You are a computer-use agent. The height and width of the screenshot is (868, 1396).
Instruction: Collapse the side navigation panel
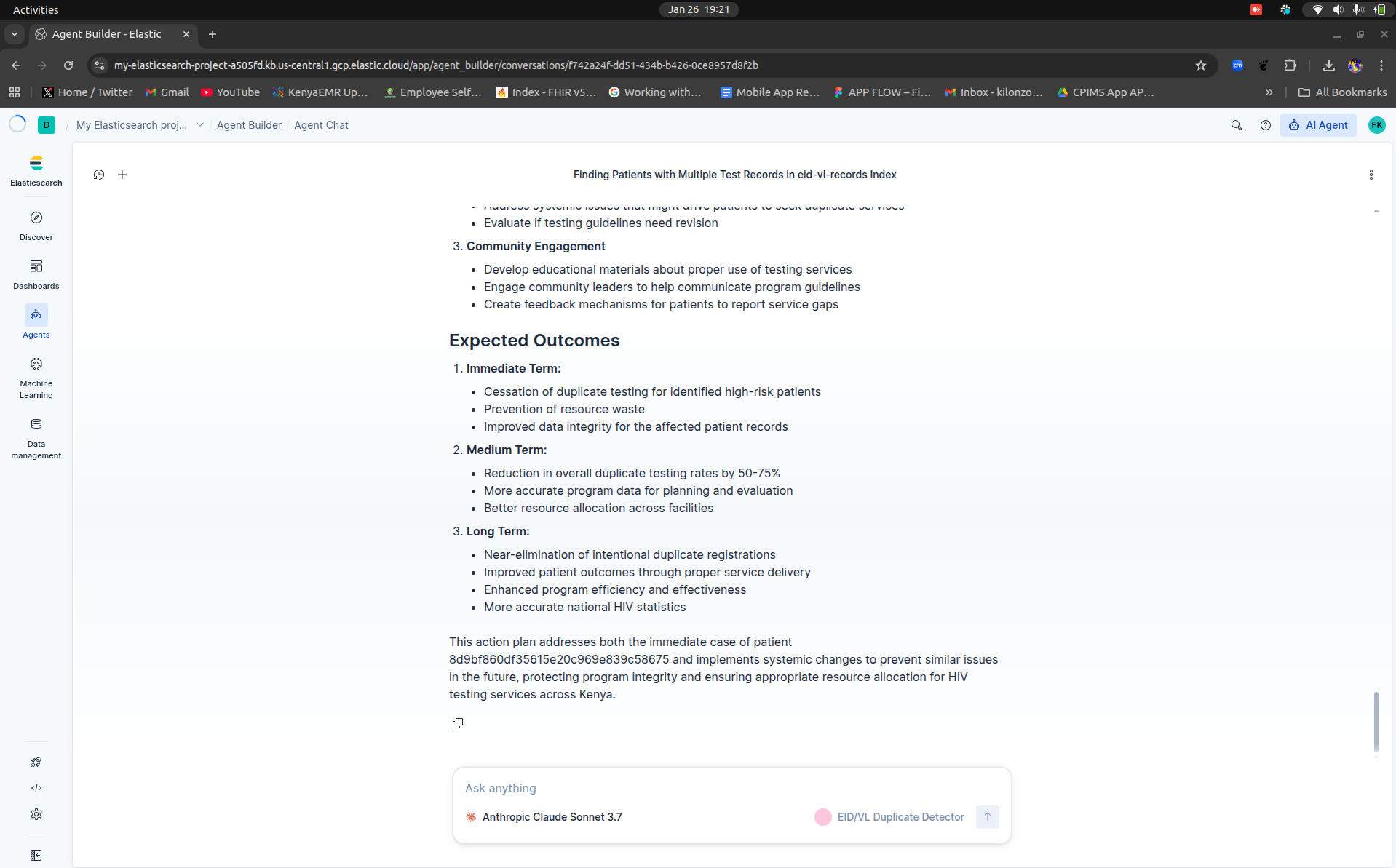tap(36, 855)
